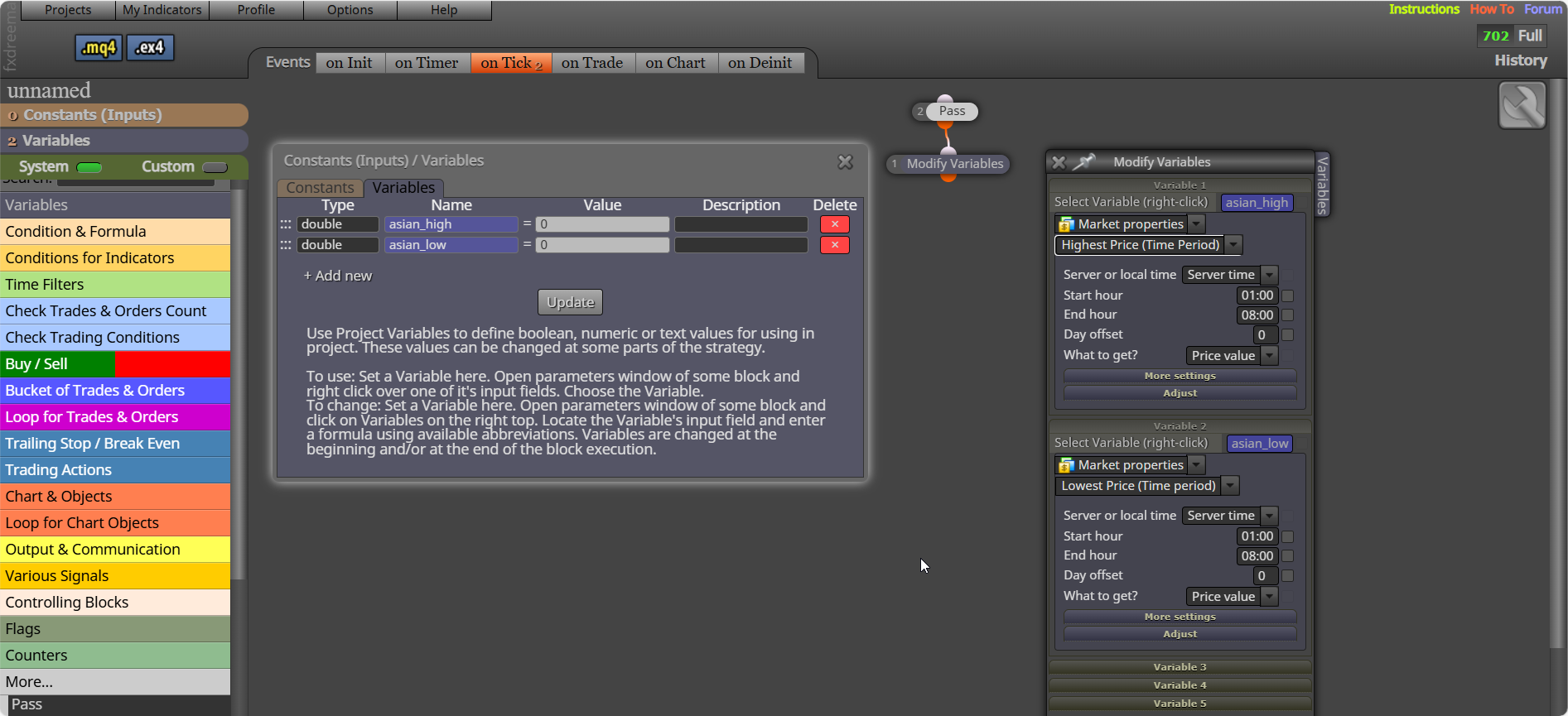
Task: Tick the End hour checkbox in Variable 1
Action: (1287, 315)
